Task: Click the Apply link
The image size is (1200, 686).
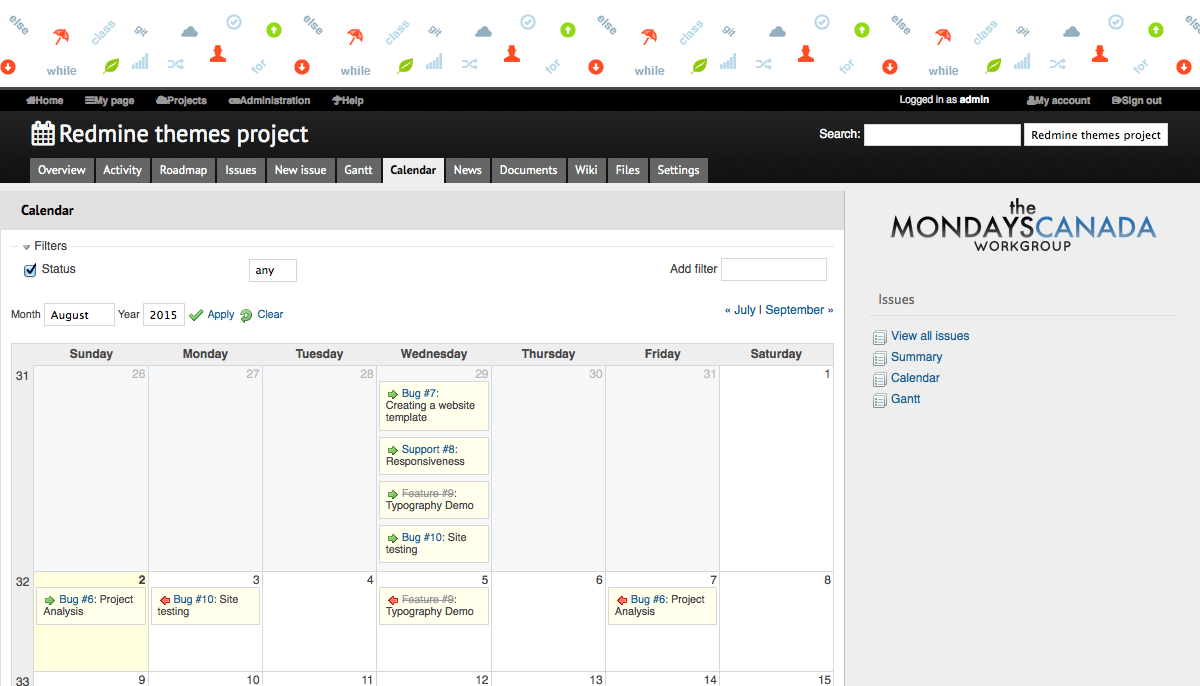Action: click(221, 314)
